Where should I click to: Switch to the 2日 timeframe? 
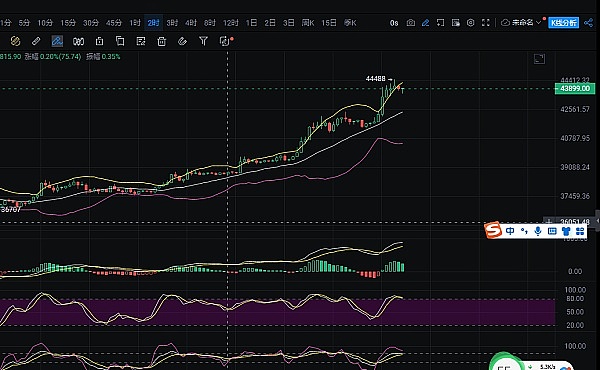[270, 23]
